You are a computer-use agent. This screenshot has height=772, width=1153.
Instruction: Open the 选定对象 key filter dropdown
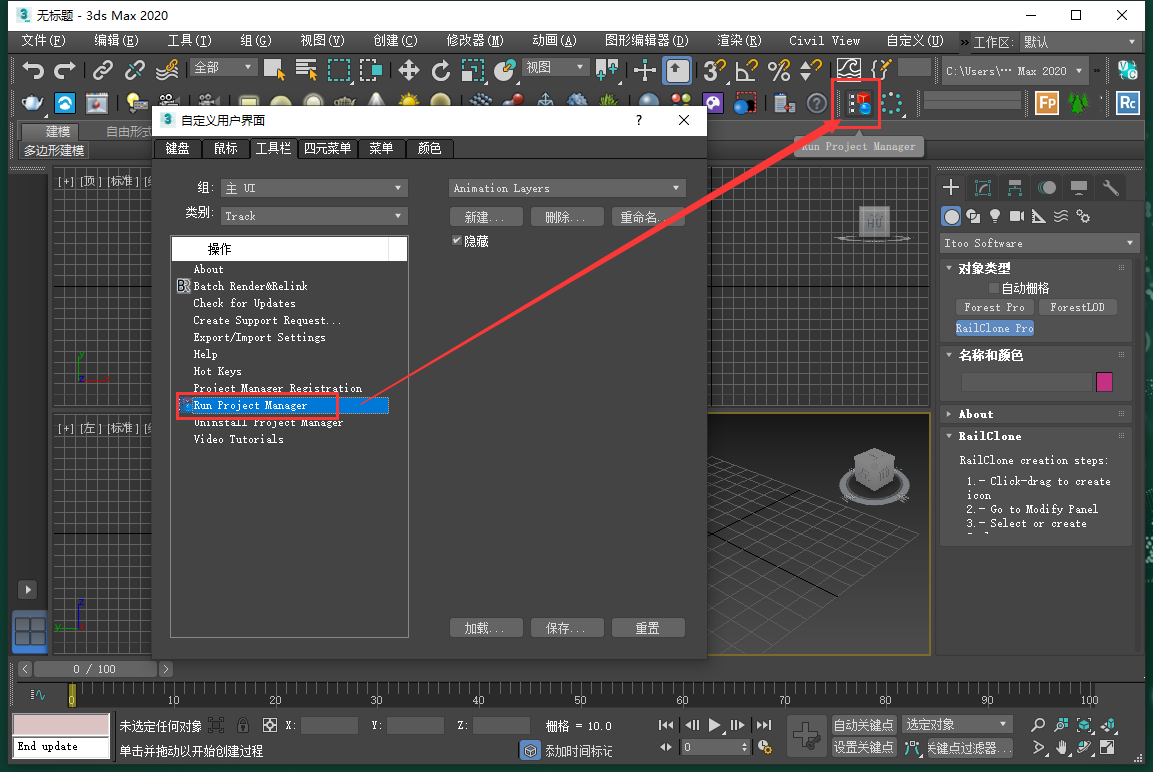pos(955,723)
